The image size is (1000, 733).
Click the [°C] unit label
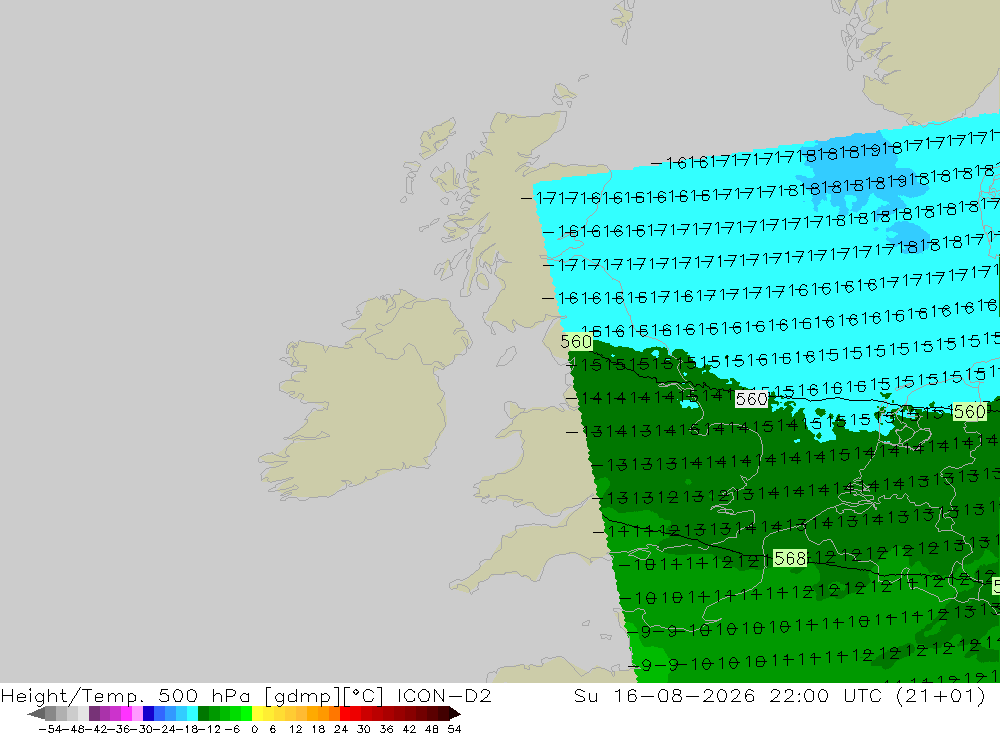(364, 696)
